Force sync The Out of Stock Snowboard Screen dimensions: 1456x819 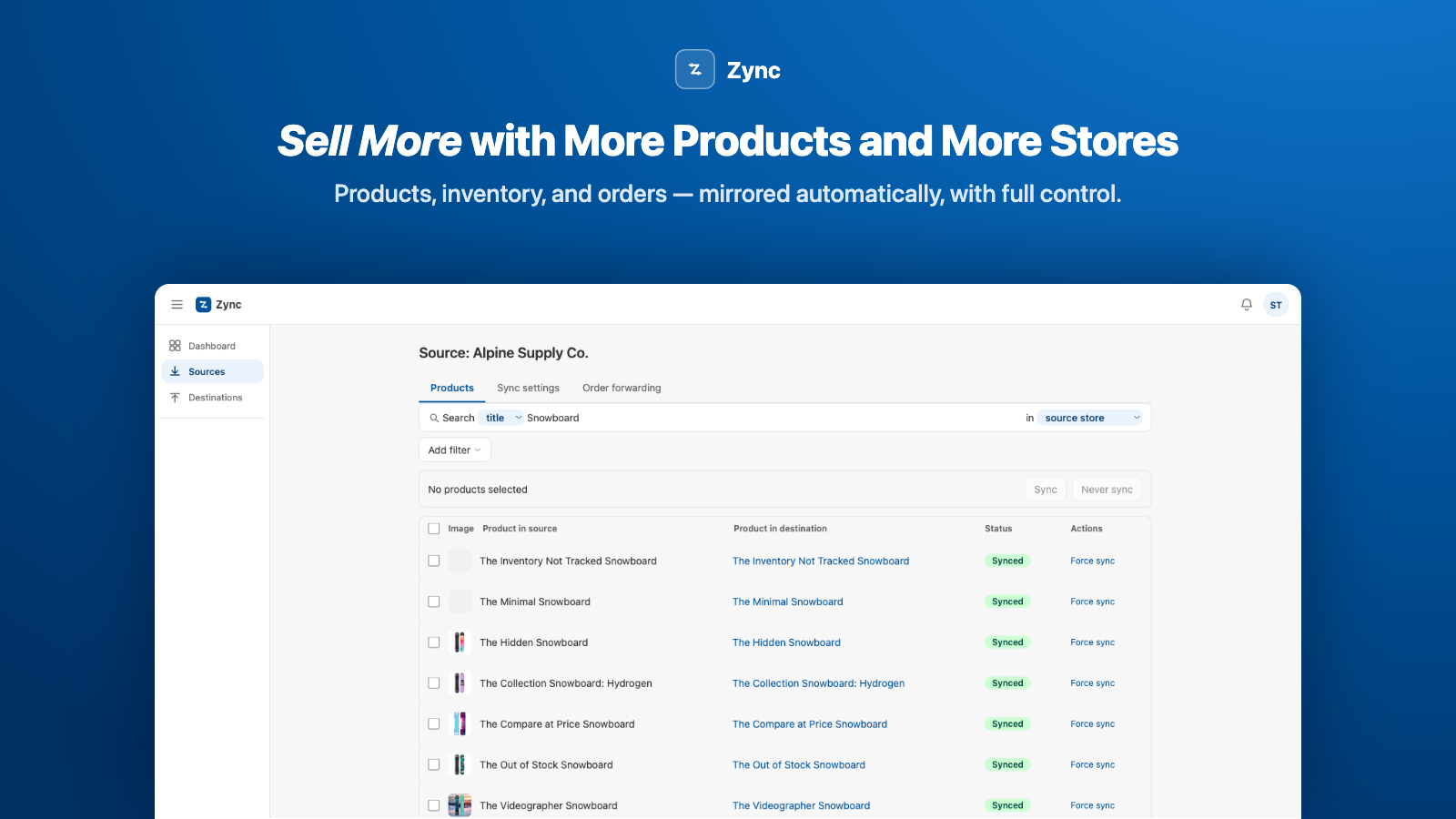[x=1092, y=765]
